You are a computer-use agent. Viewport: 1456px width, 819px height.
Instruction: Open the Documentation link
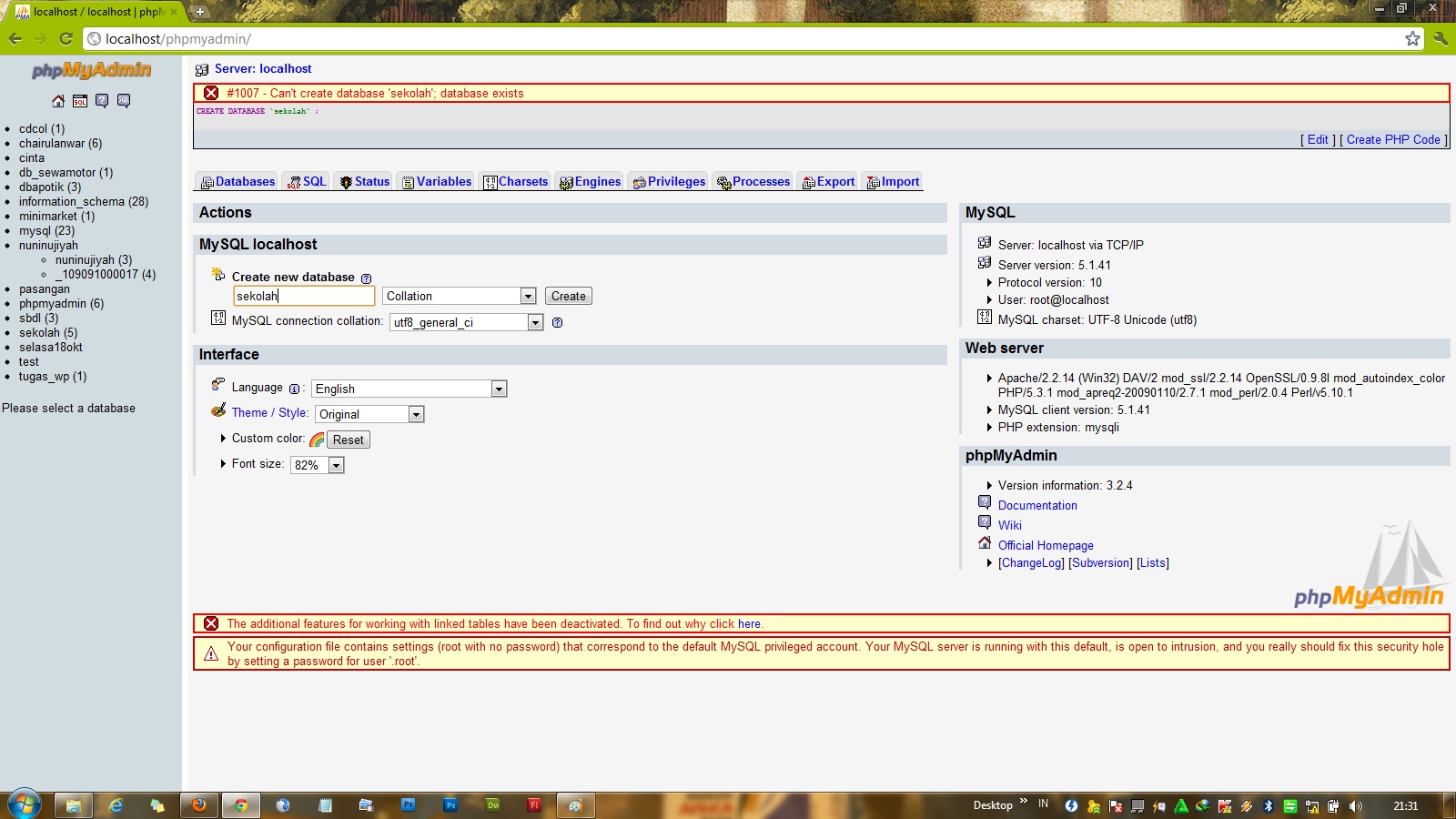[1037, 506]
